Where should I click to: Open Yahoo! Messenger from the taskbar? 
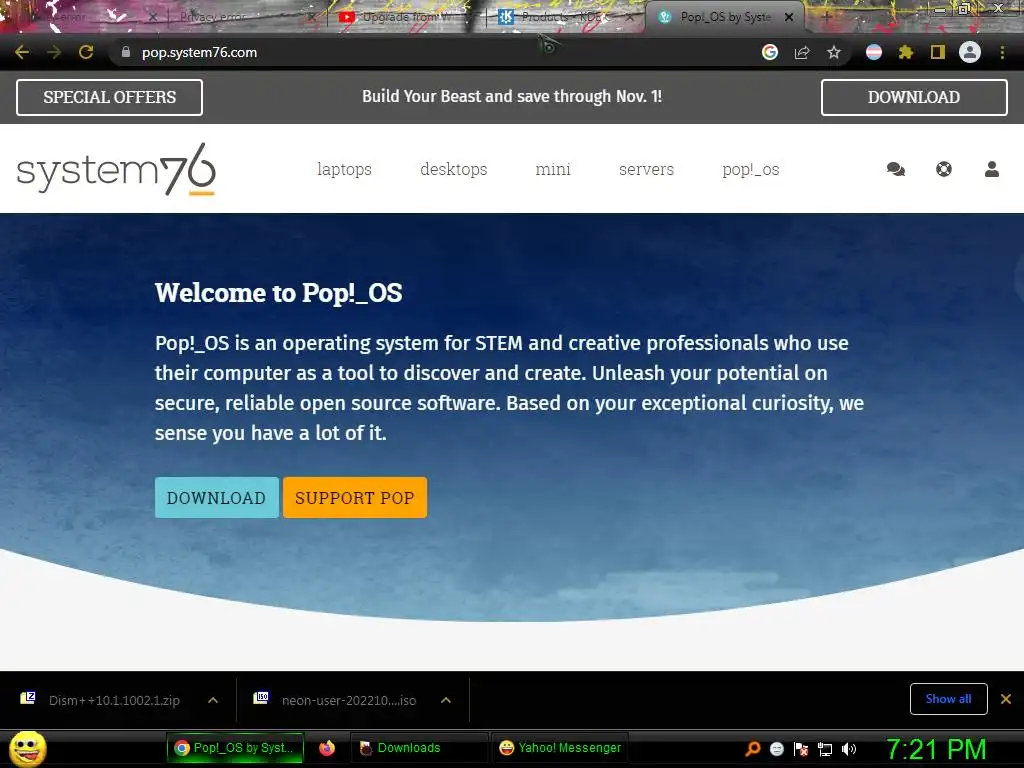(560, 748)
